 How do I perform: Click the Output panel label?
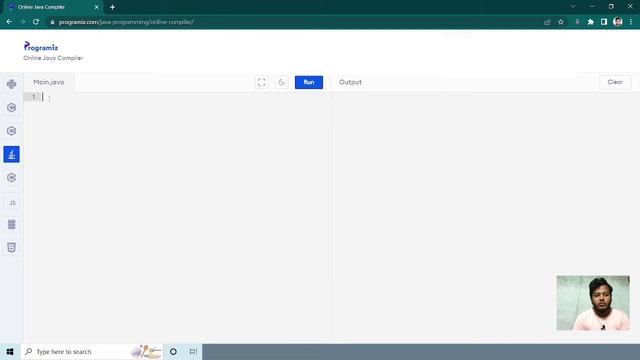click(x=350, y=82)
